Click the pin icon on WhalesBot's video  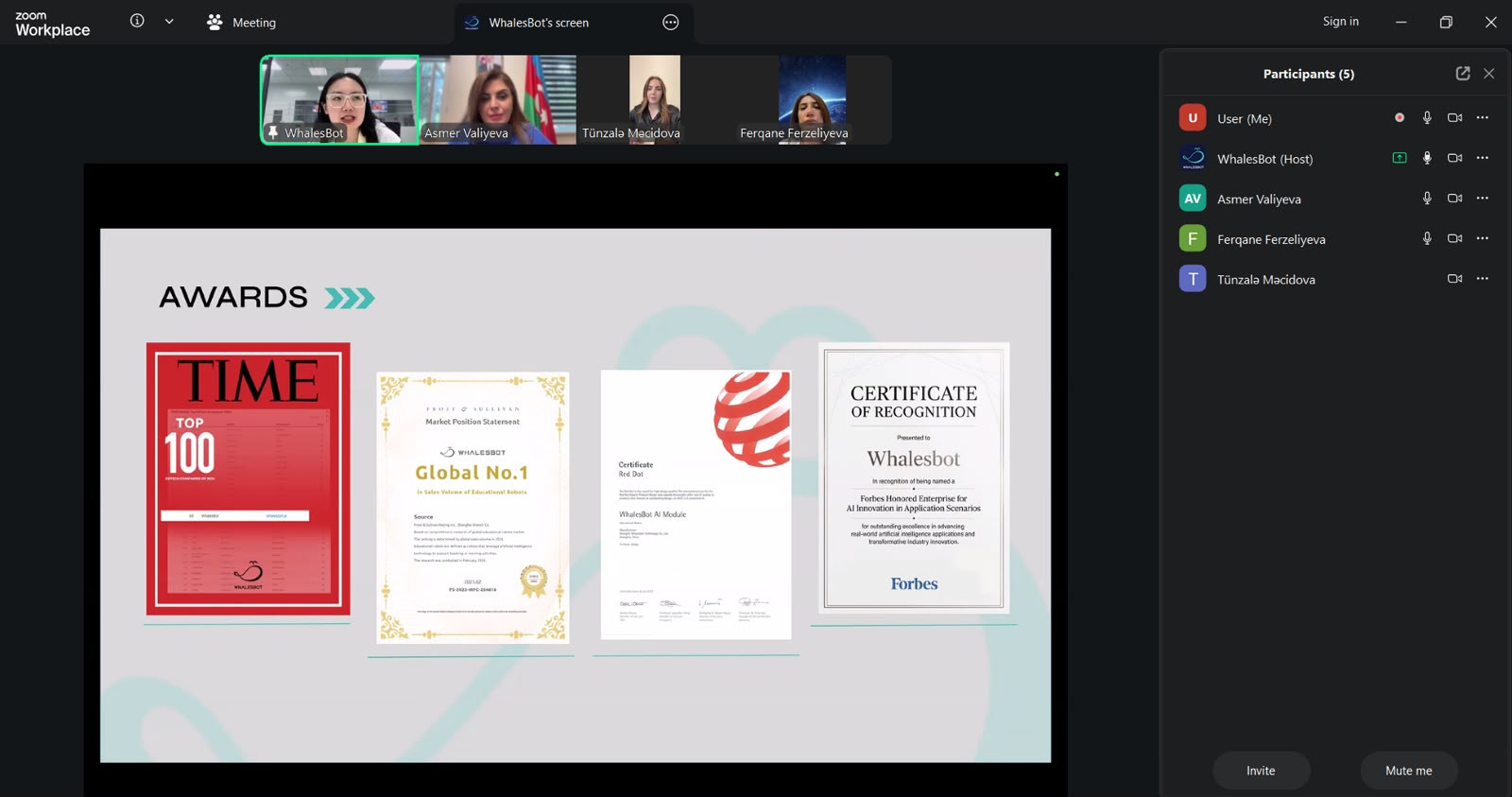click(273, 132)
